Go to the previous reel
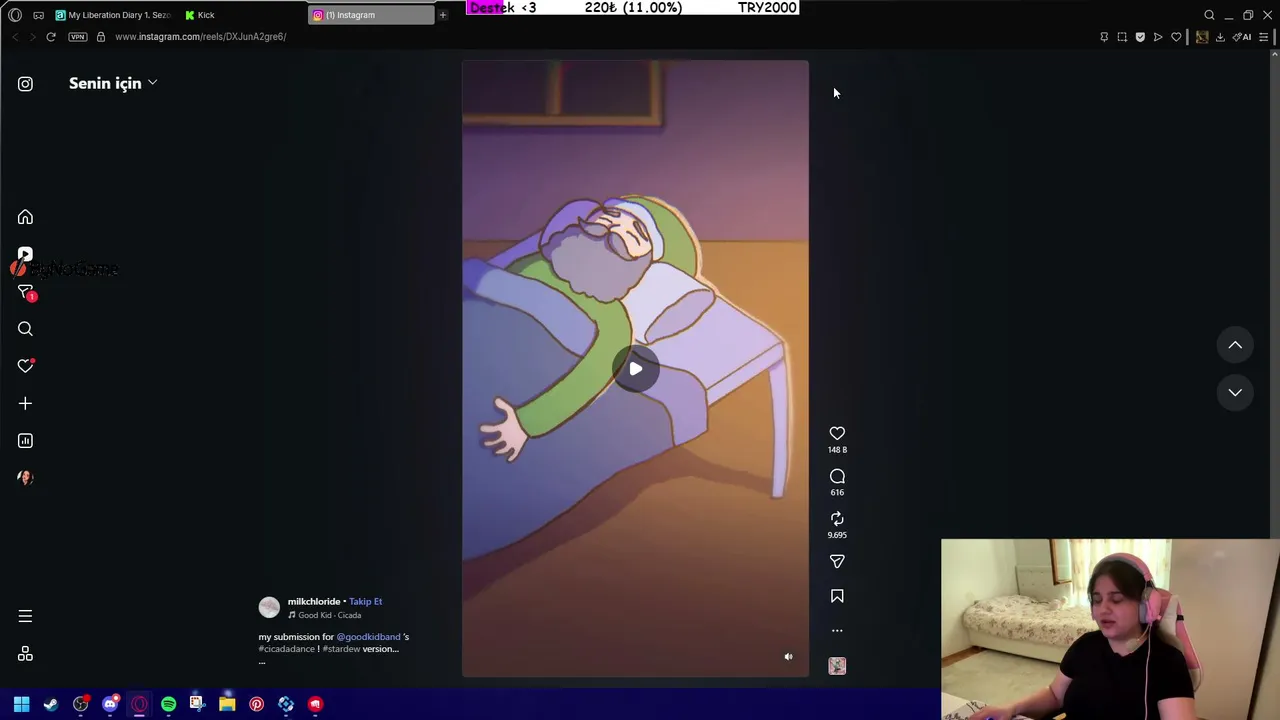Image resolution: width=1280 pixels, height=720 pixels. click(x=1235, y=345)
